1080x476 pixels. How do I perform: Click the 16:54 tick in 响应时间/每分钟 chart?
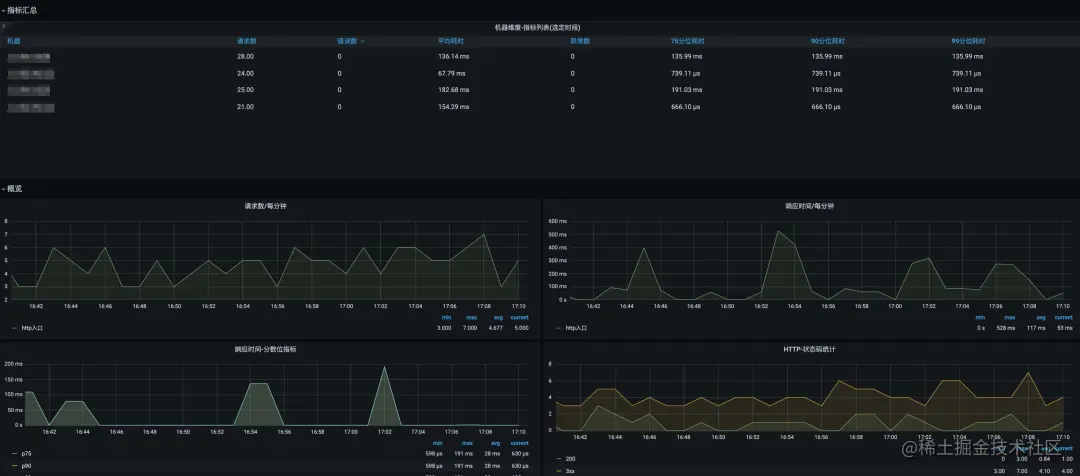794,306
